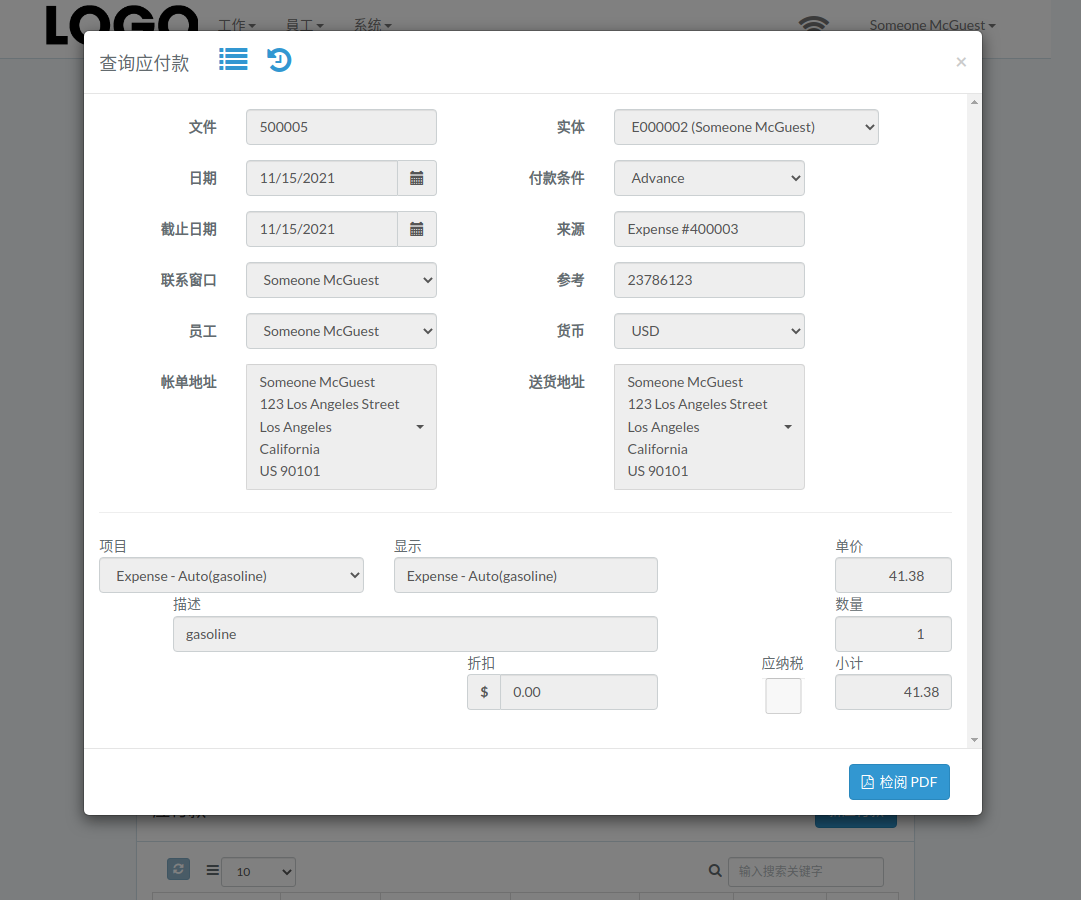Open the 员工 menu in navbar
This screenshot has height=900, width=1081.
click(x=305, y=25)
